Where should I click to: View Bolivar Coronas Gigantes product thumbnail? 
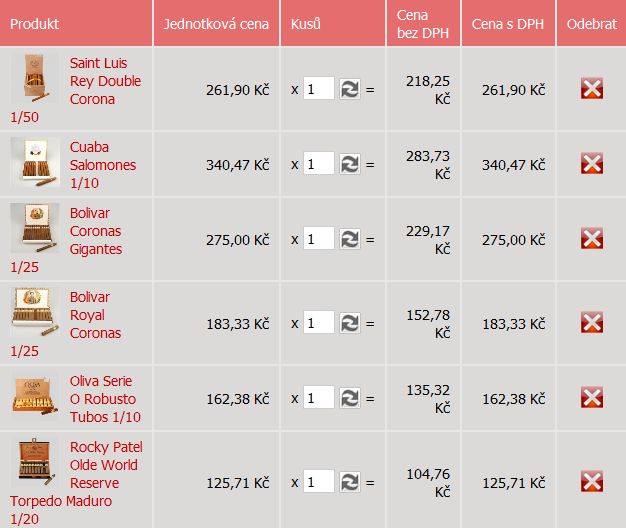[35, 228]
